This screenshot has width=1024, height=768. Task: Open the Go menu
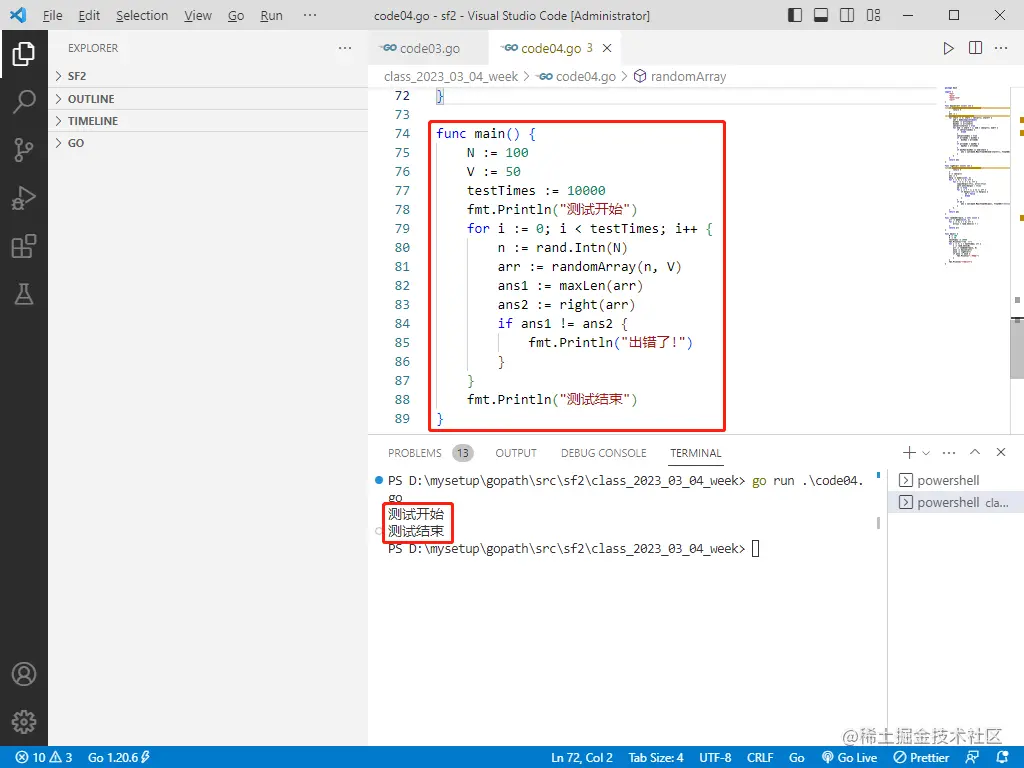tap(236, 15)
